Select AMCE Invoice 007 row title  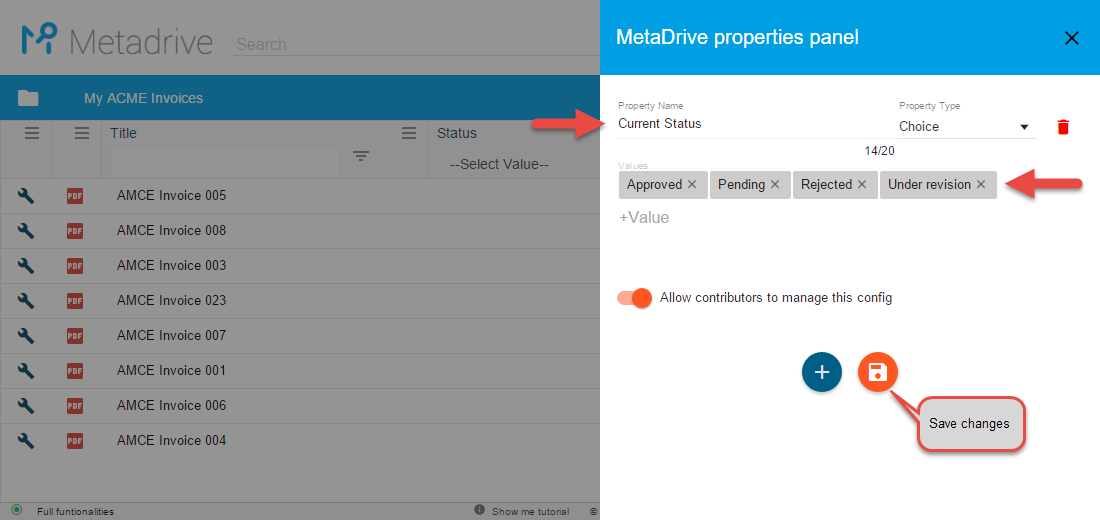coord(171,336)
